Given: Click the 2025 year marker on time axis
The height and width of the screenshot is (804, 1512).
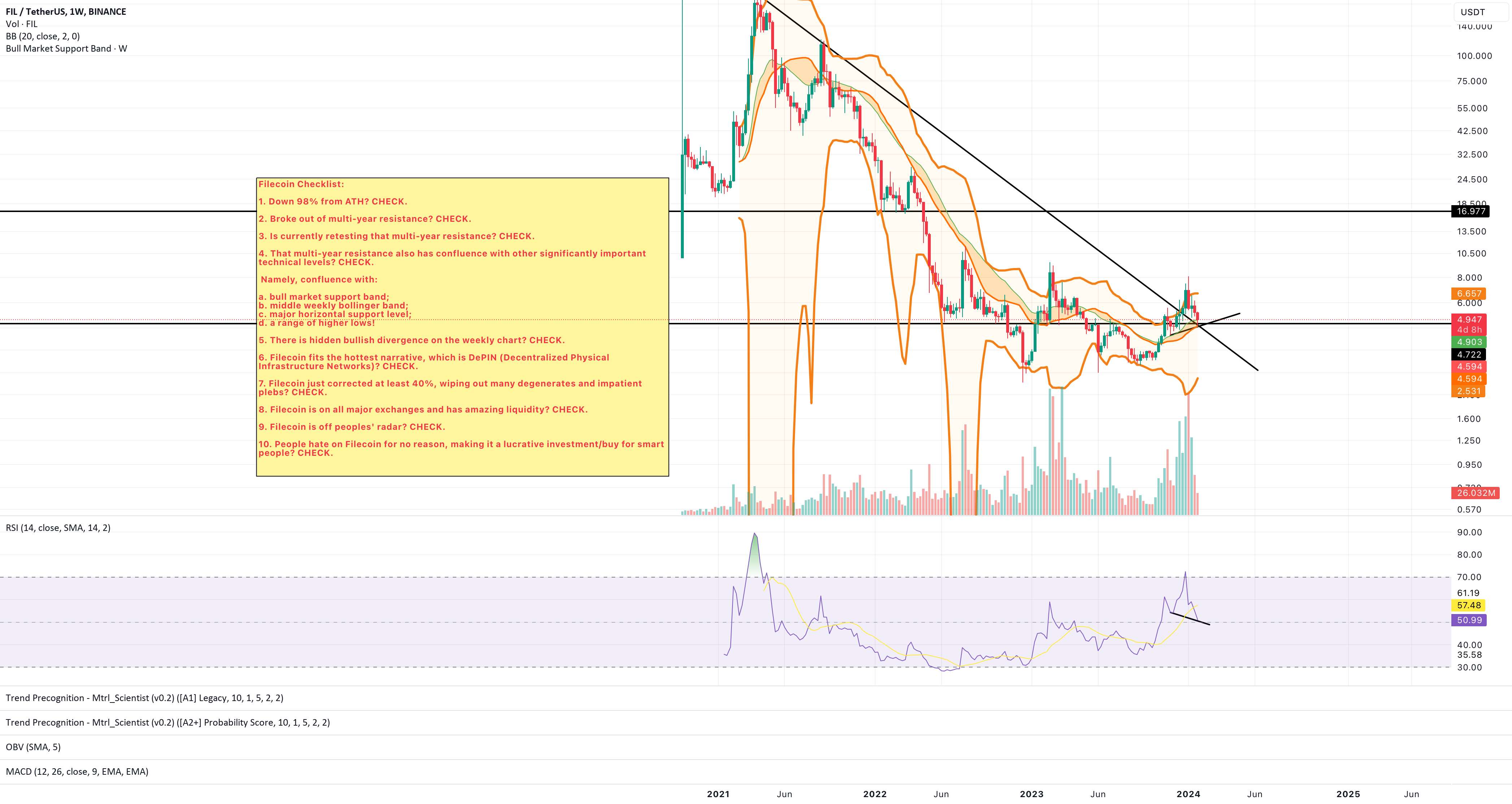Looking at the screenshot, I should pyautogui.click(x=1348, y=795).
